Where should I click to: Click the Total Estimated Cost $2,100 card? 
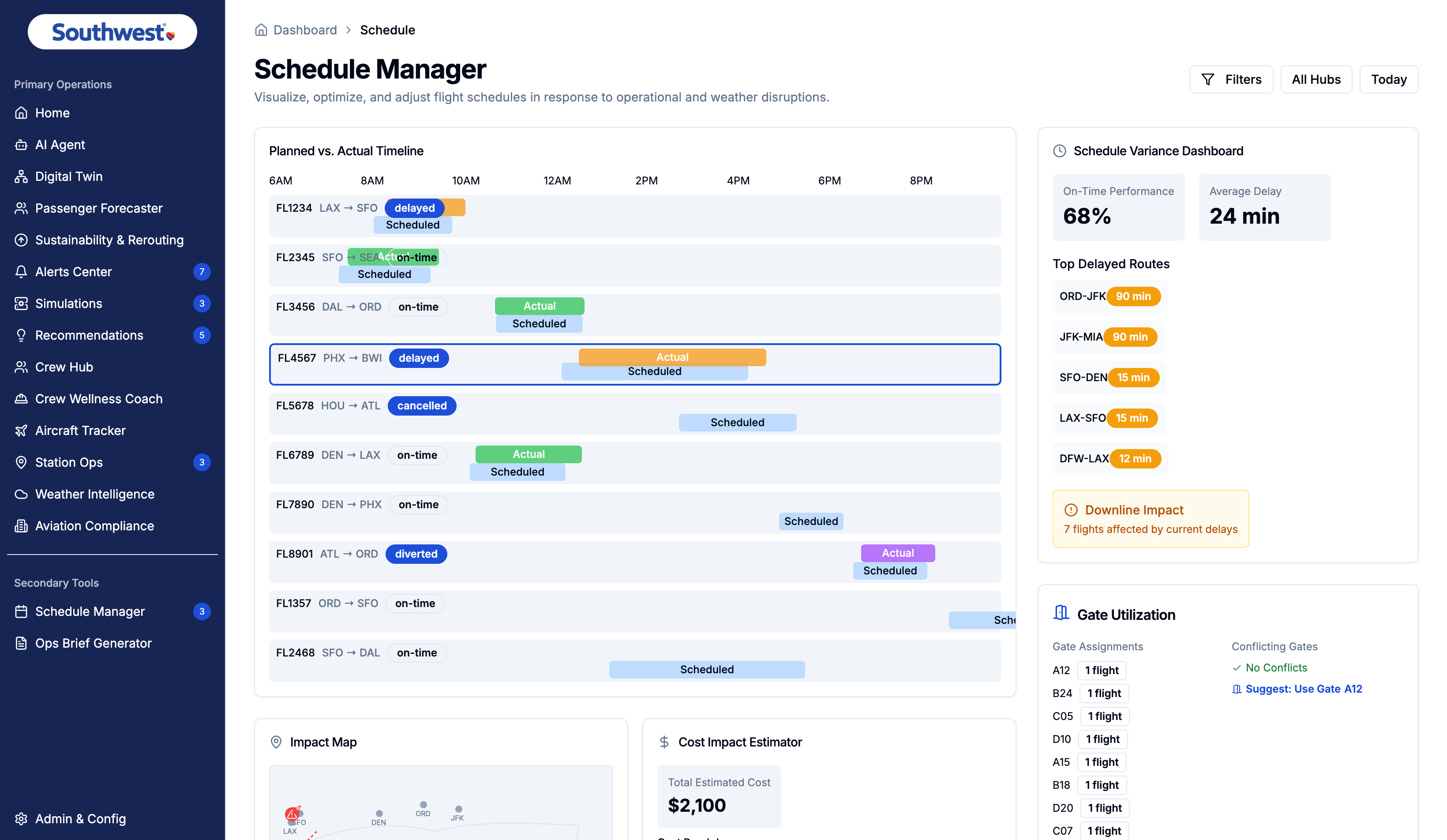click(x=719, y=796)
